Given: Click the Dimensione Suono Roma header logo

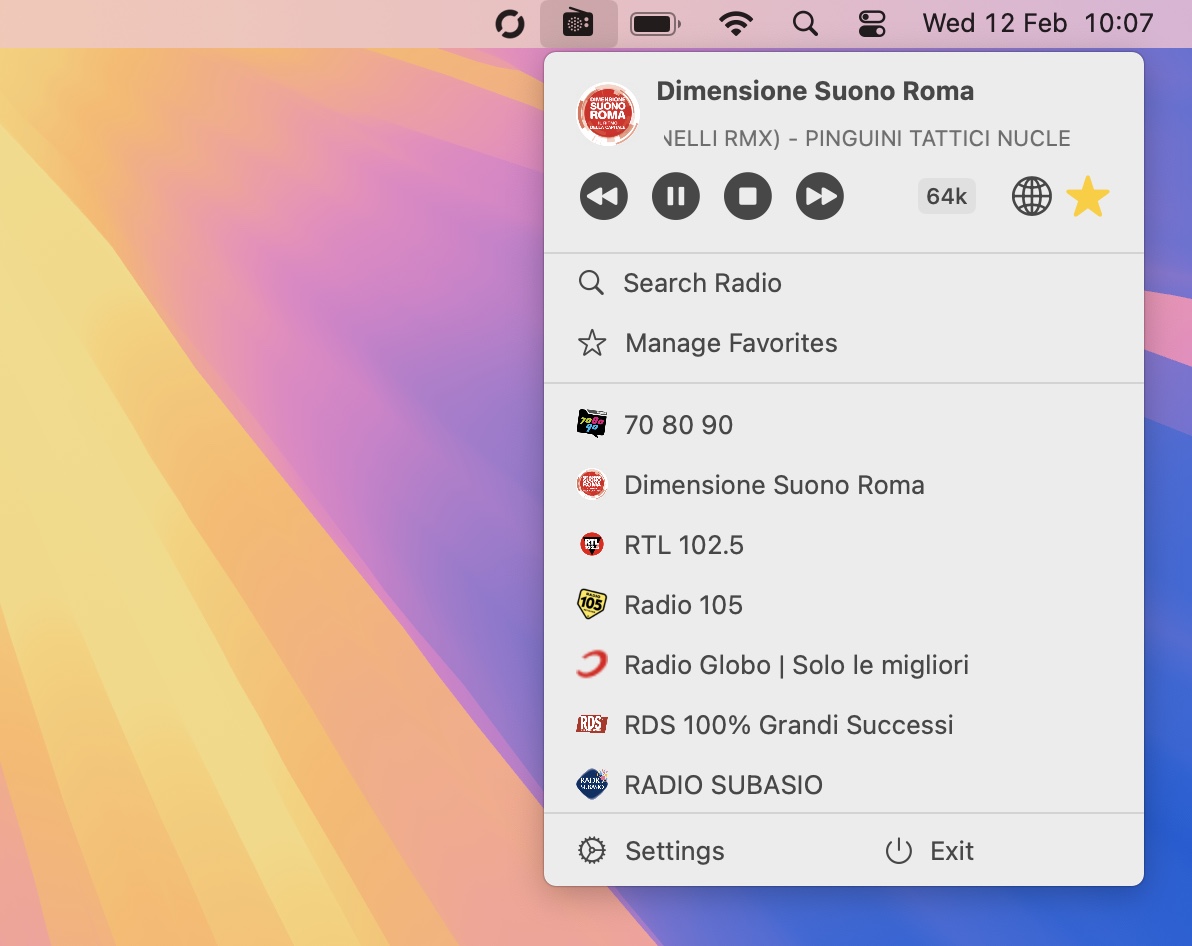Looking at the screenshot, I should [x=607, y=114].
